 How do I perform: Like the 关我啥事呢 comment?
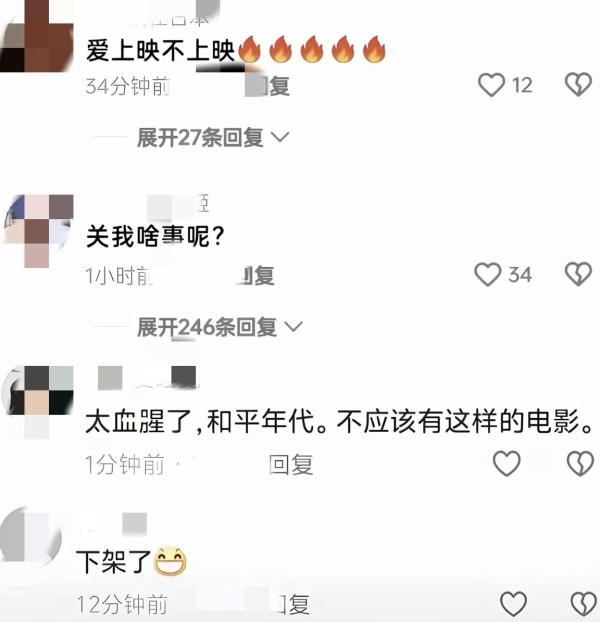tap(488, 275)
